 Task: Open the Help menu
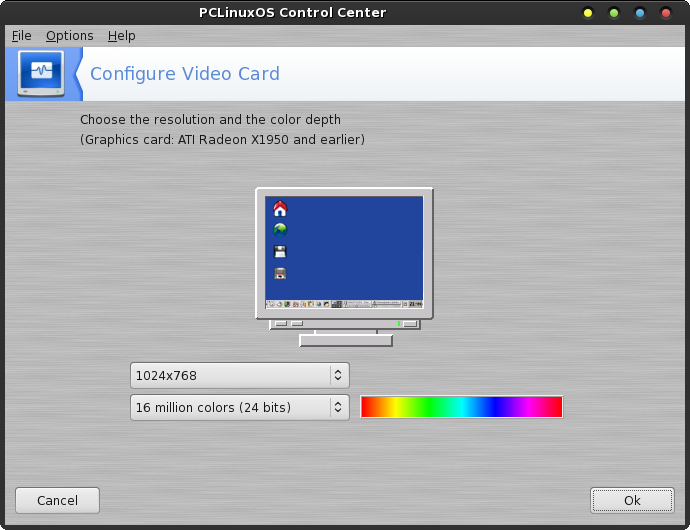click(121, 36)
